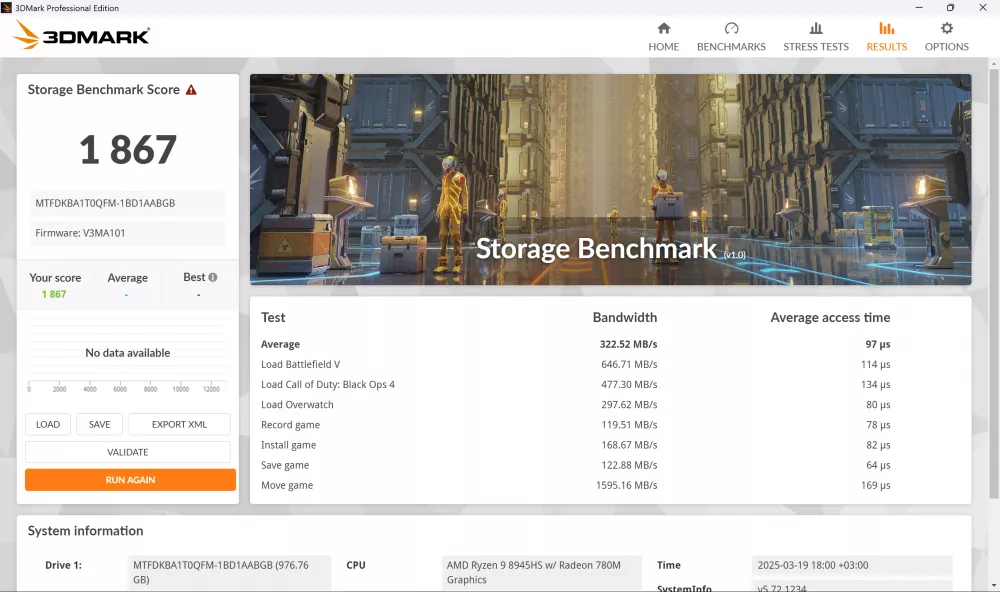
Task: Click the drive model name field
Action: click(x=126, y=203)
